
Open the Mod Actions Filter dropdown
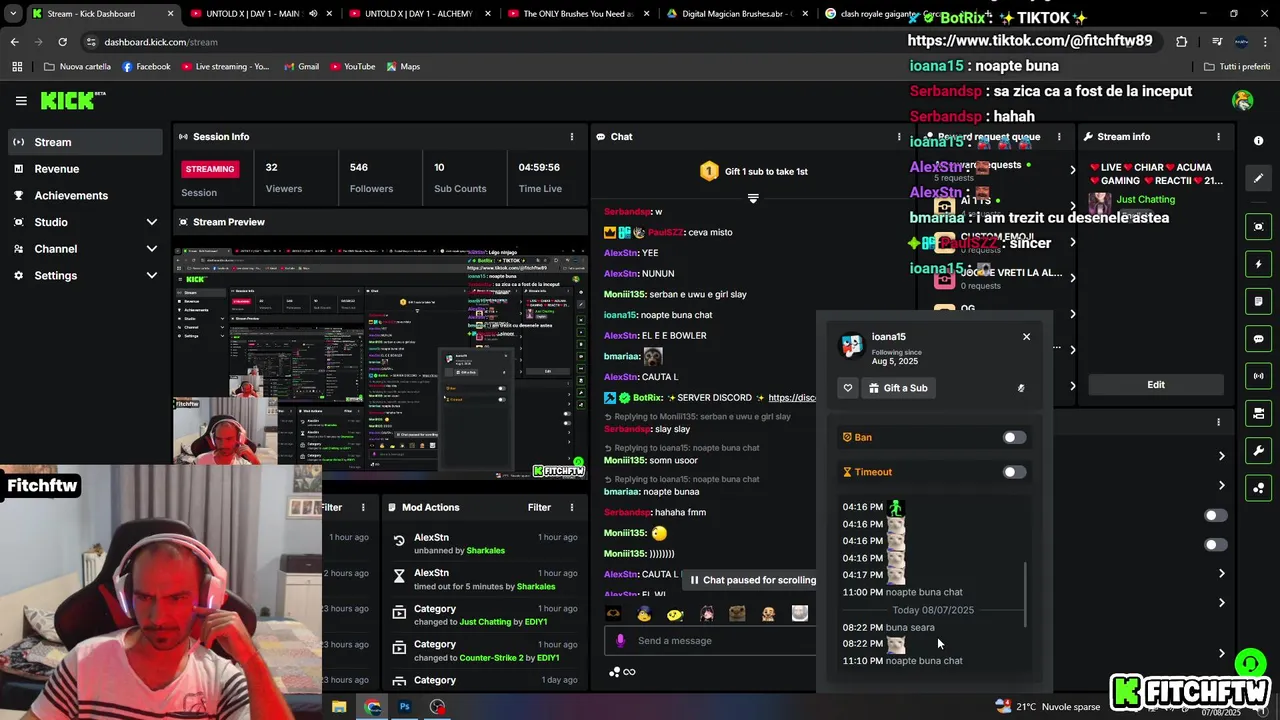point(539,507)
